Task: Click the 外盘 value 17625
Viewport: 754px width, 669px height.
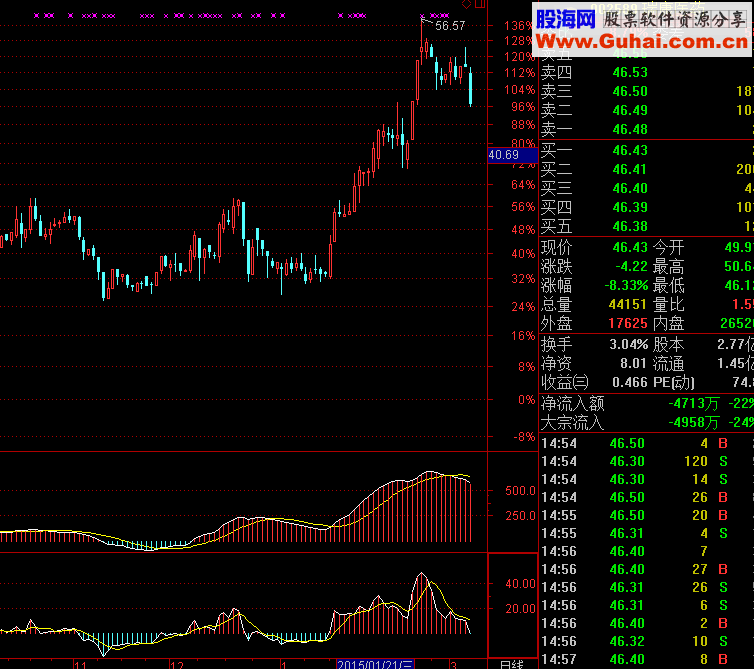Action: [x=628, y=323]
